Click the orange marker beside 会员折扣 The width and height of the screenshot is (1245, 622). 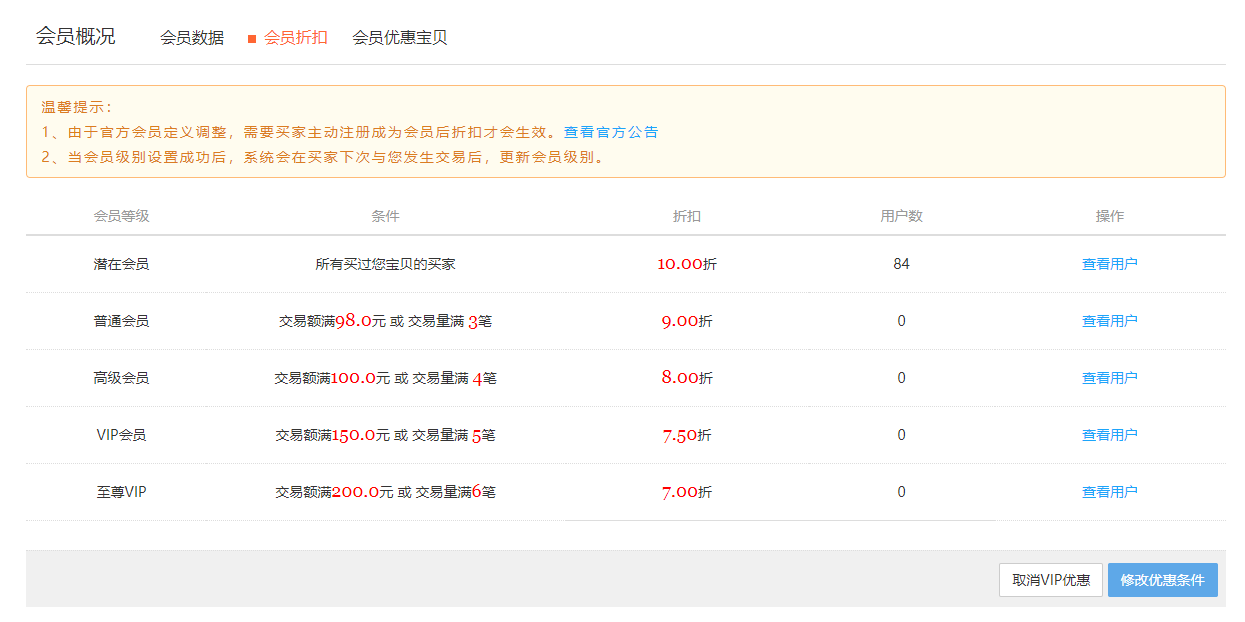point(252,39)
